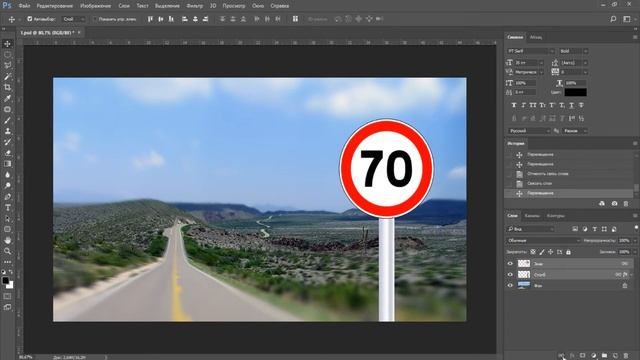Select the Pen tool
Screen dimensions: 640x360
click(7, 197)
